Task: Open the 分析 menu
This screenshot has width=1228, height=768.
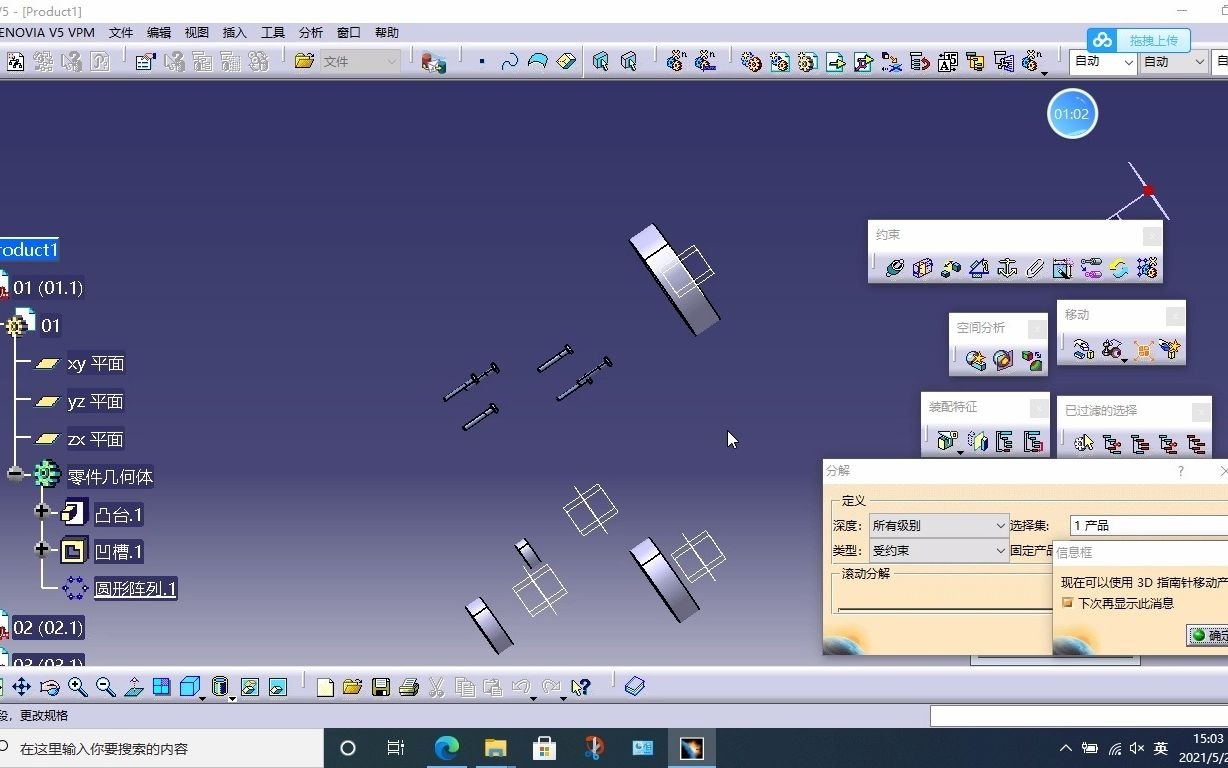Action: [x=311, y=33]
